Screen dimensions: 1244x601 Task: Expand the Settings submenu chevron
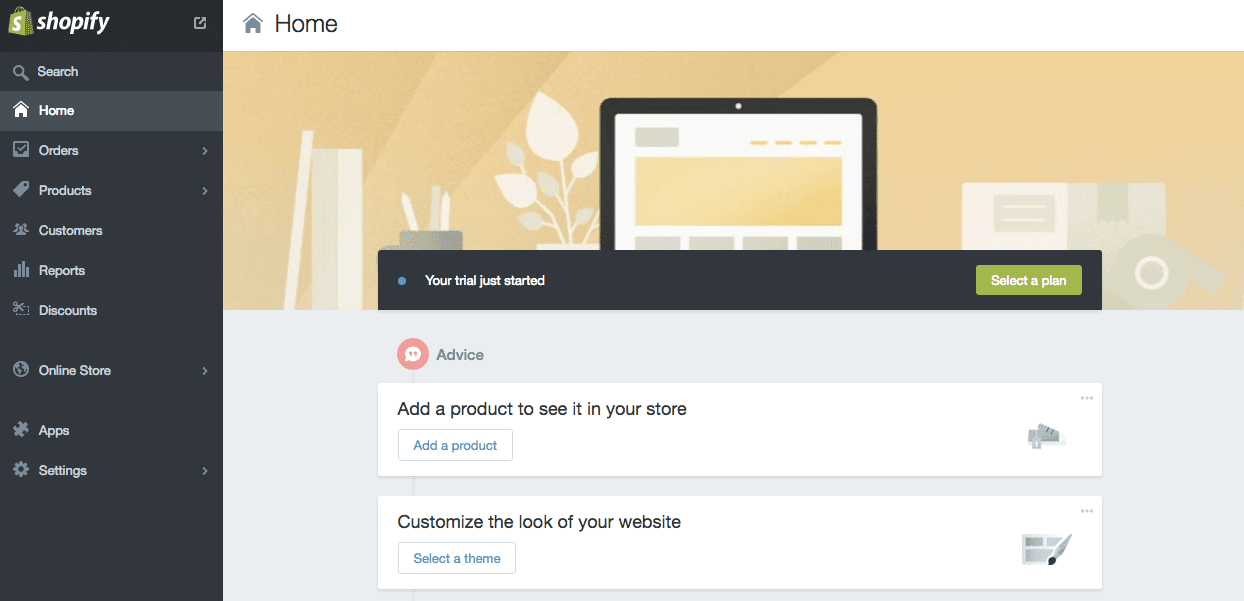tap(205, 471)
